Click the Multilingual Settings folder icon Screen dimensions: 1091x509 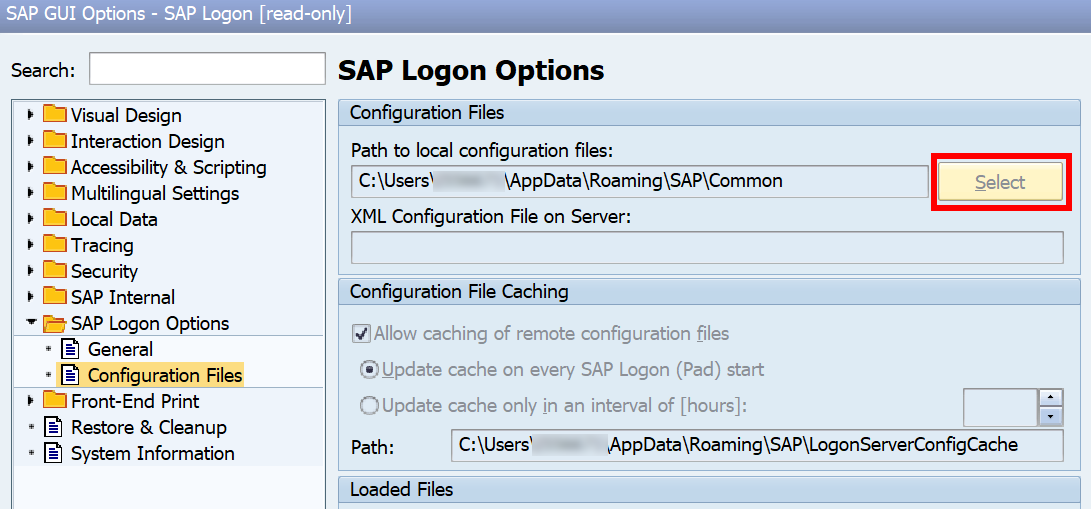[x=54, y=193]
